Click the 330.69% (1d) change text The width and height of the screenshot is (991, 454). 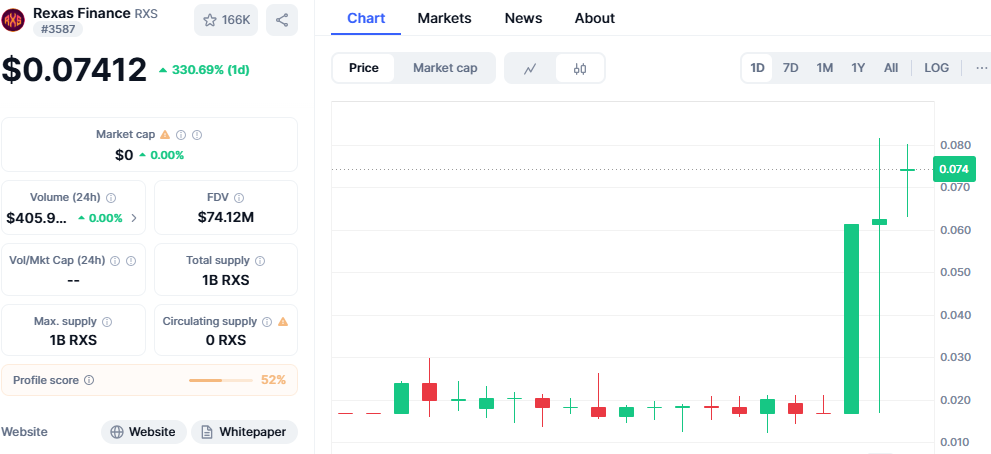click(x=210, y=70)
